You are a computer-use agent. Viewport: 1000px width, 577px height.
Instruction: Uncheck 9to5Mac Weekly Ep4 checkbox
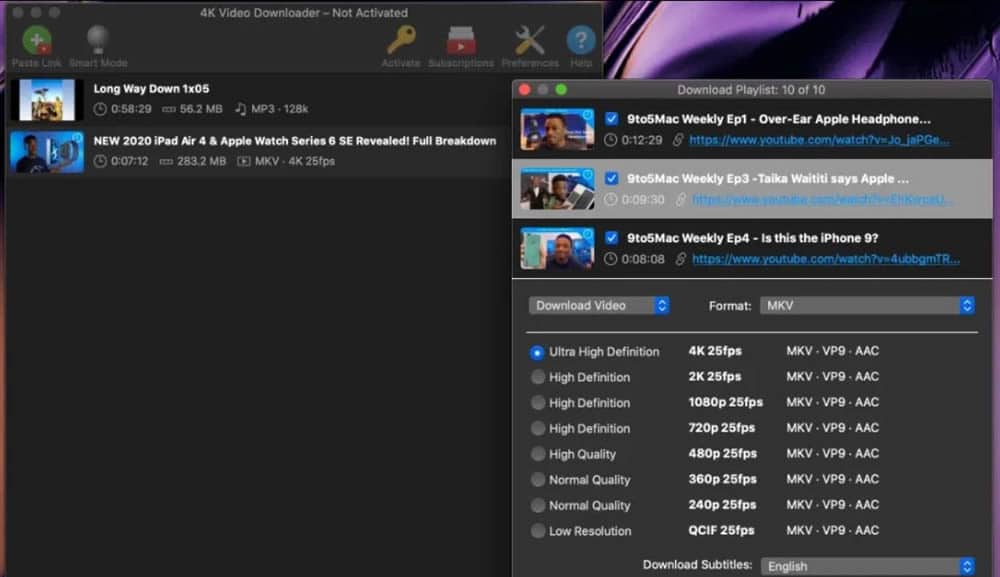(611, 238)
